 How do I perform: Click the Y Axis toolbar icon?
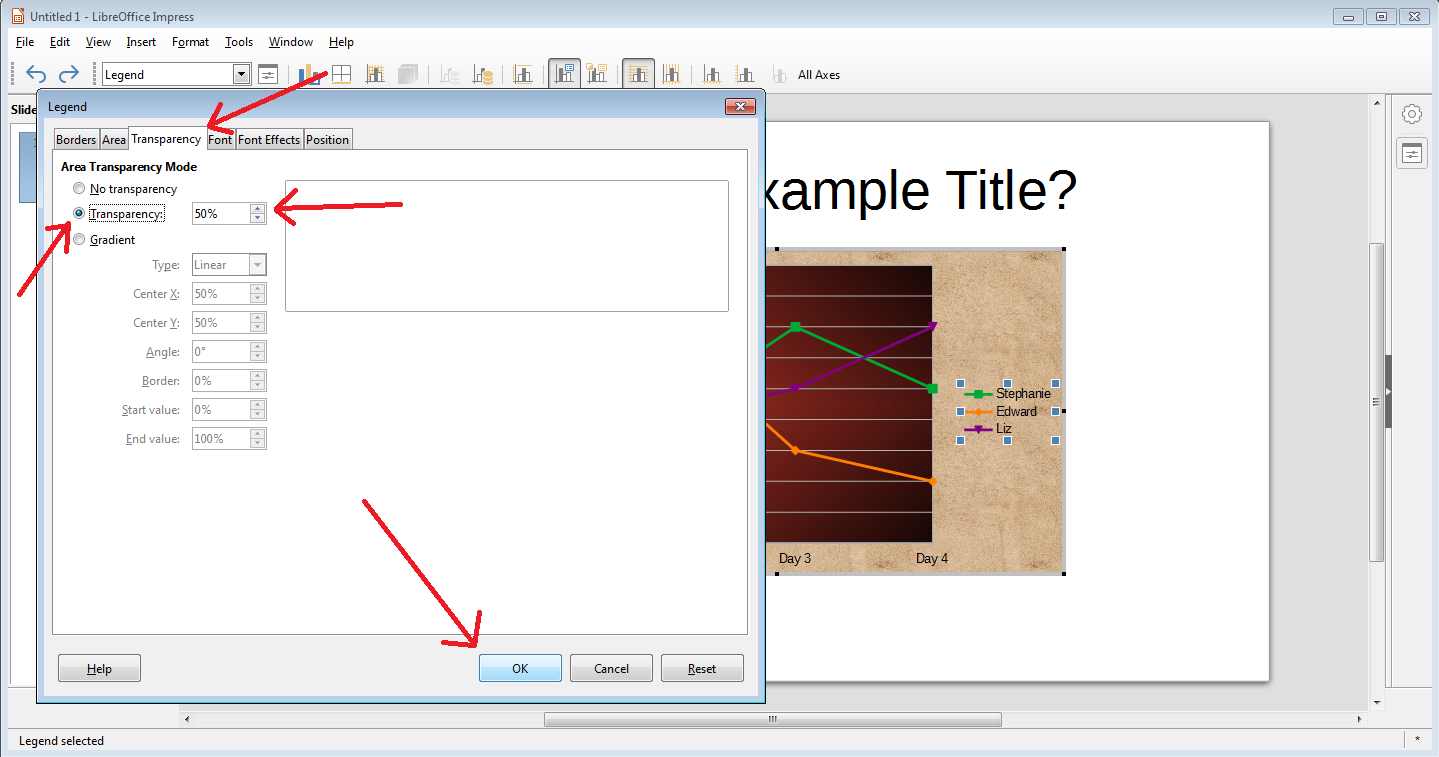(x=745, y=74)
